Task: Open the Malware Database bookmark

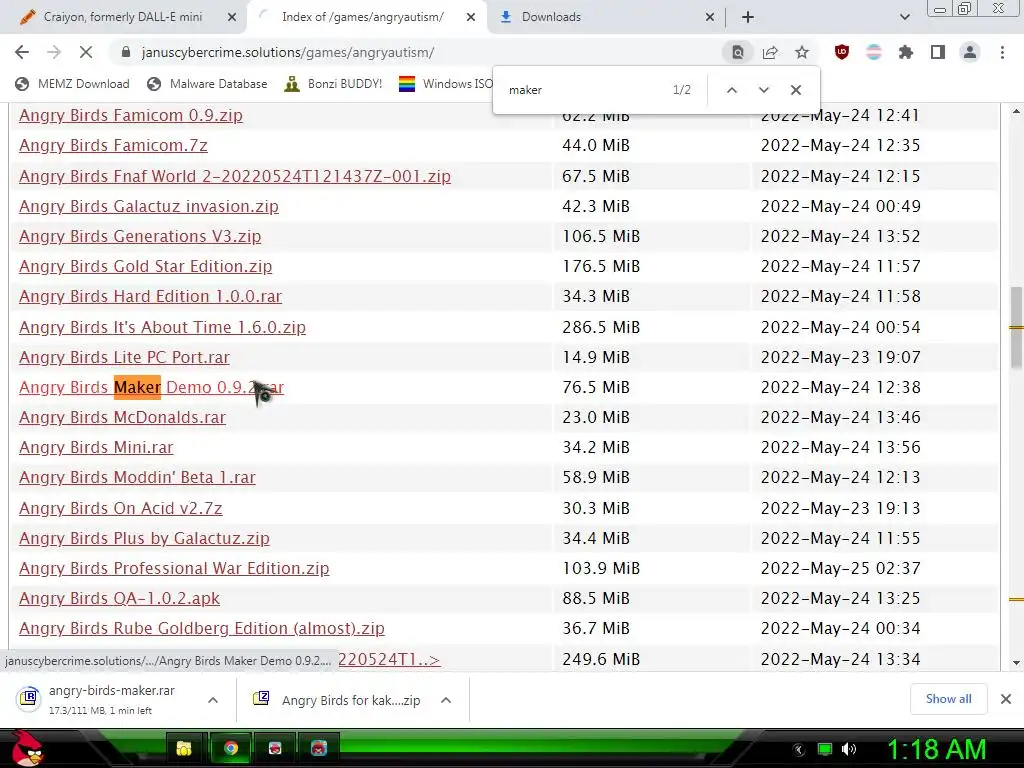Action: (x=207, y=84)
